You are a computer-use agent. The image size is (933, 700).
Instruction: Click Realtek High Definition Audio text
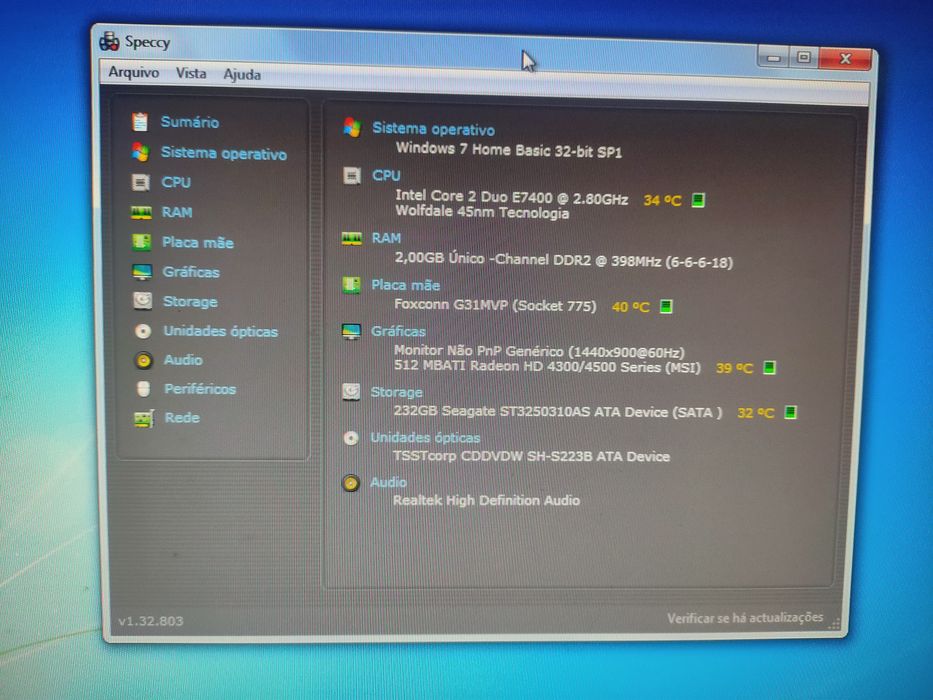click(x=486, y=500)
